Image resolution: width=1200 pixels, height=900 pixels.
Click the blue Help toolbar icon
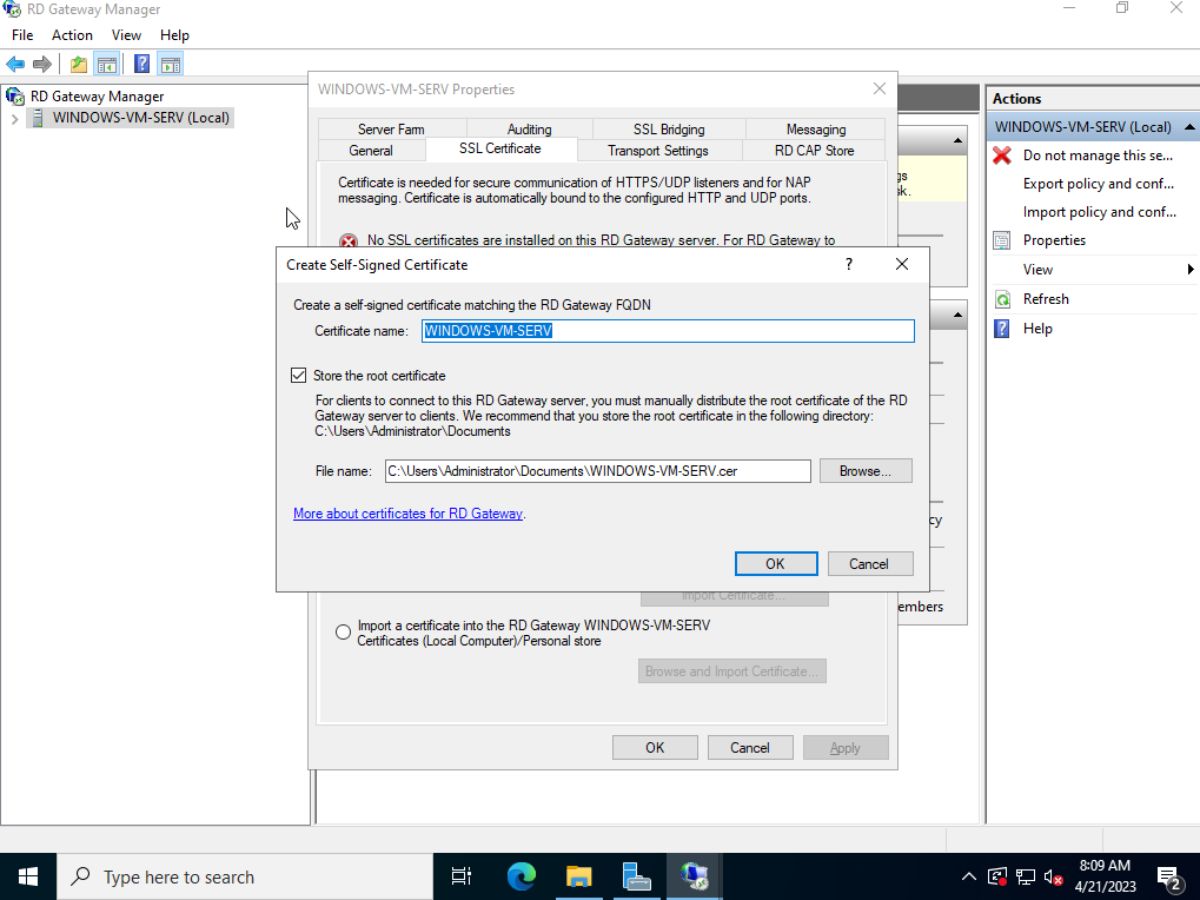(x=142, y=64)
